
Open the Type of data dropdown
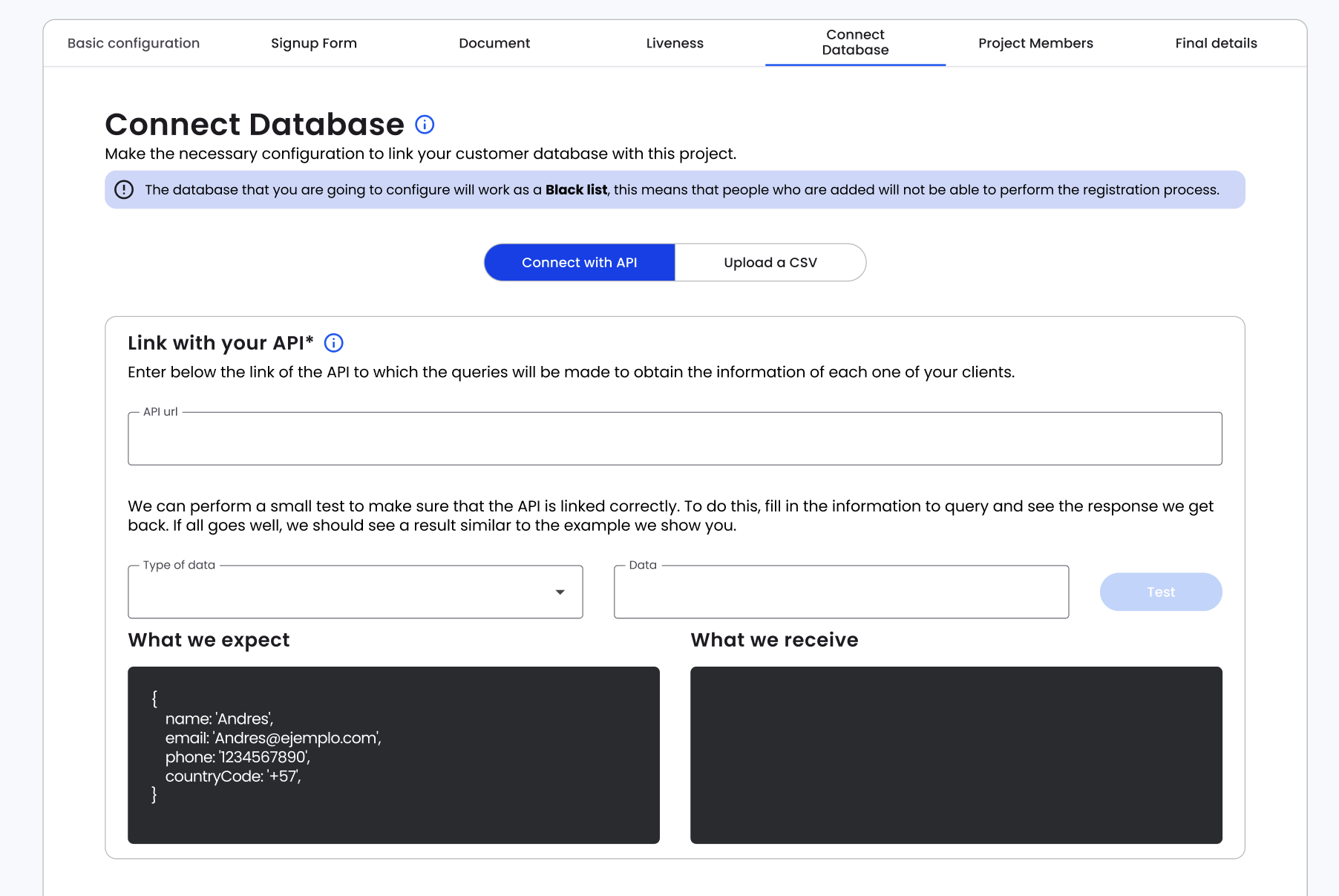pyautogui.click(x=355, y=592)
